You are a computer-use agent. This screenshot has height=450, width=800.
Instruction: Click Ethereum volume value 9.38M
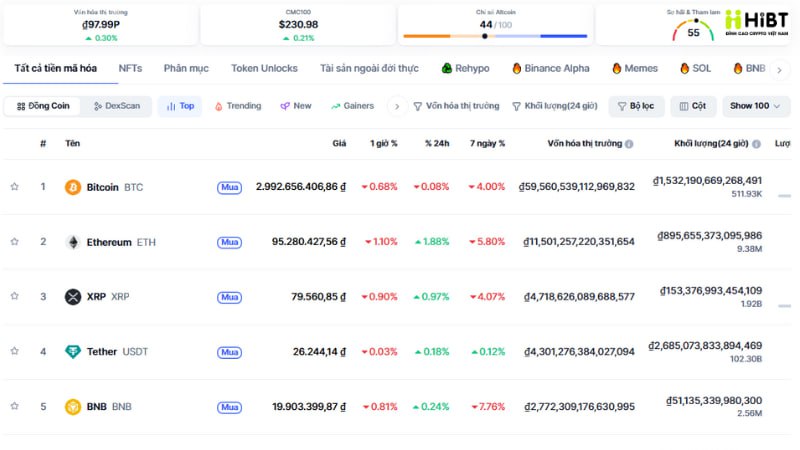pos(749,249)
